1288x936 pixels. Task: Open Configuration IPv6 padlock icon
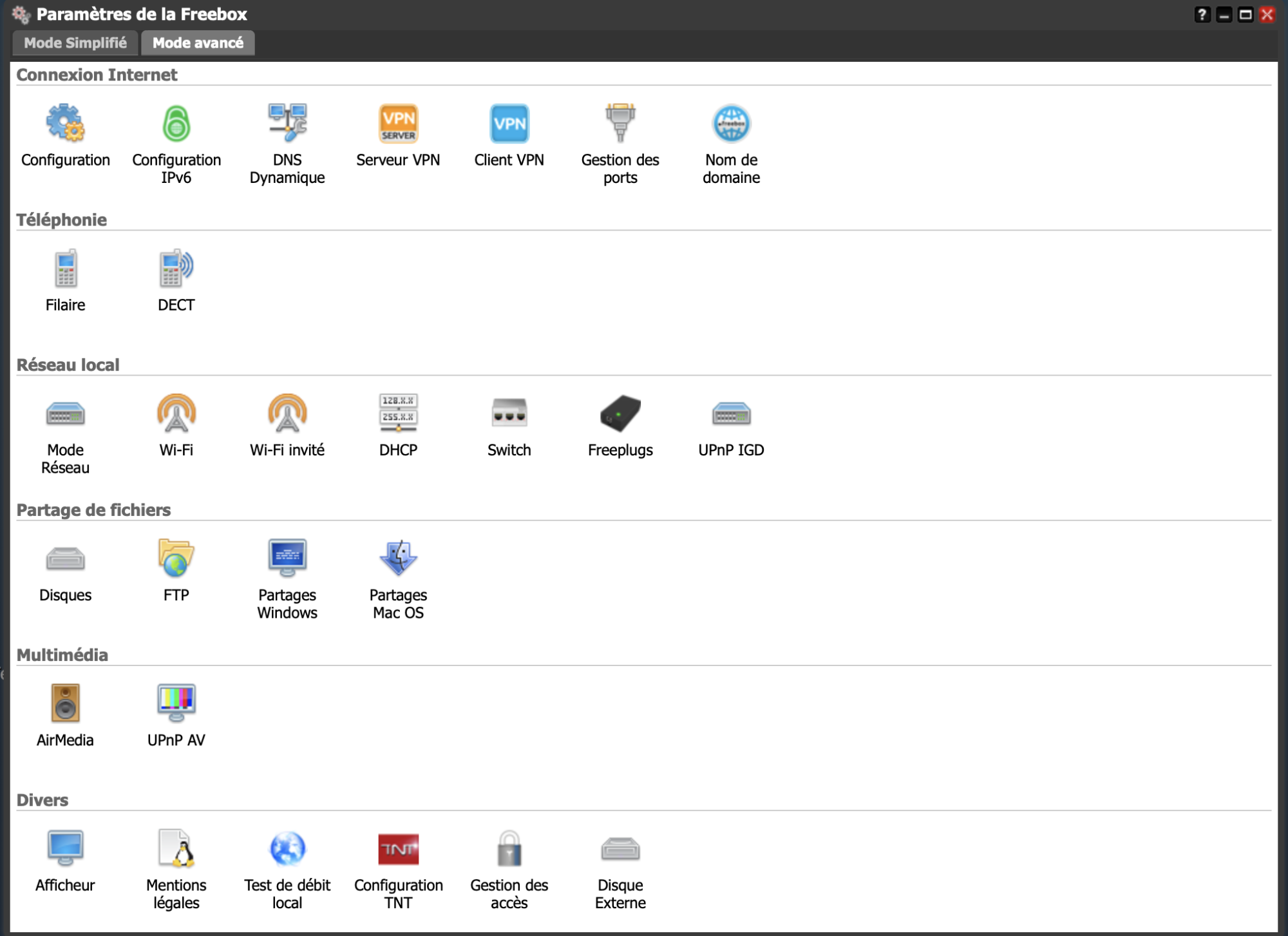[176, 123]
